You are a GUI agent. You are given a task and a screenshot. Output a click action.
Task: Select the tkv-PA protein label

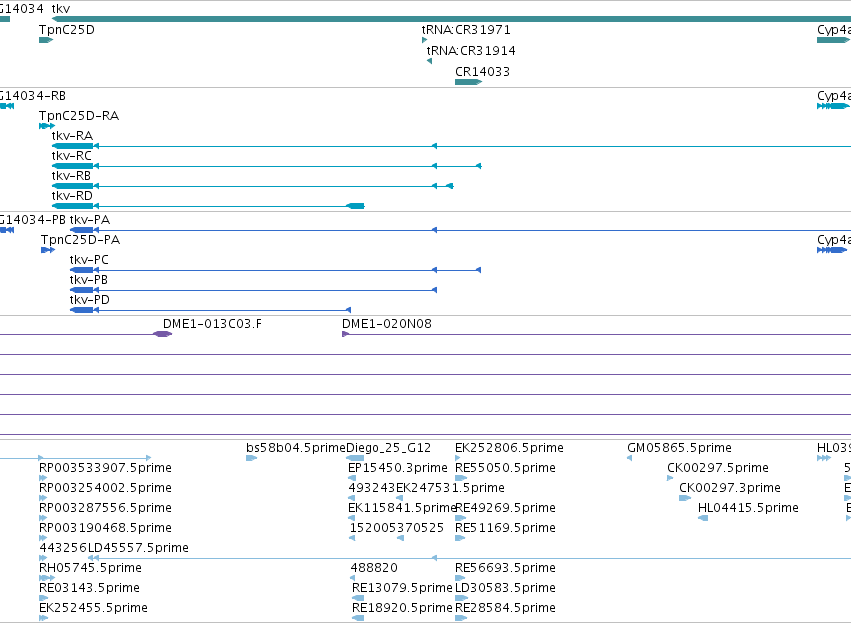pyautogui.click(x=90, y=220)
